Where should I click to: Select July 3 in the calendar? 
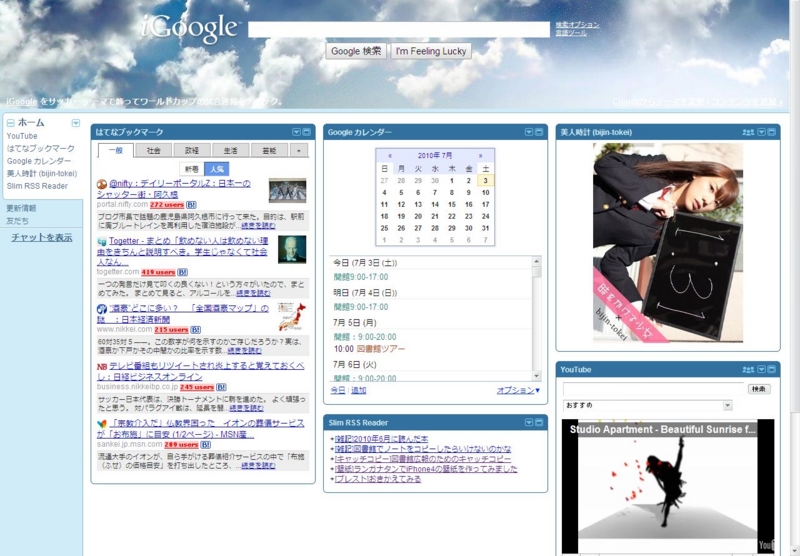(485, 181)
